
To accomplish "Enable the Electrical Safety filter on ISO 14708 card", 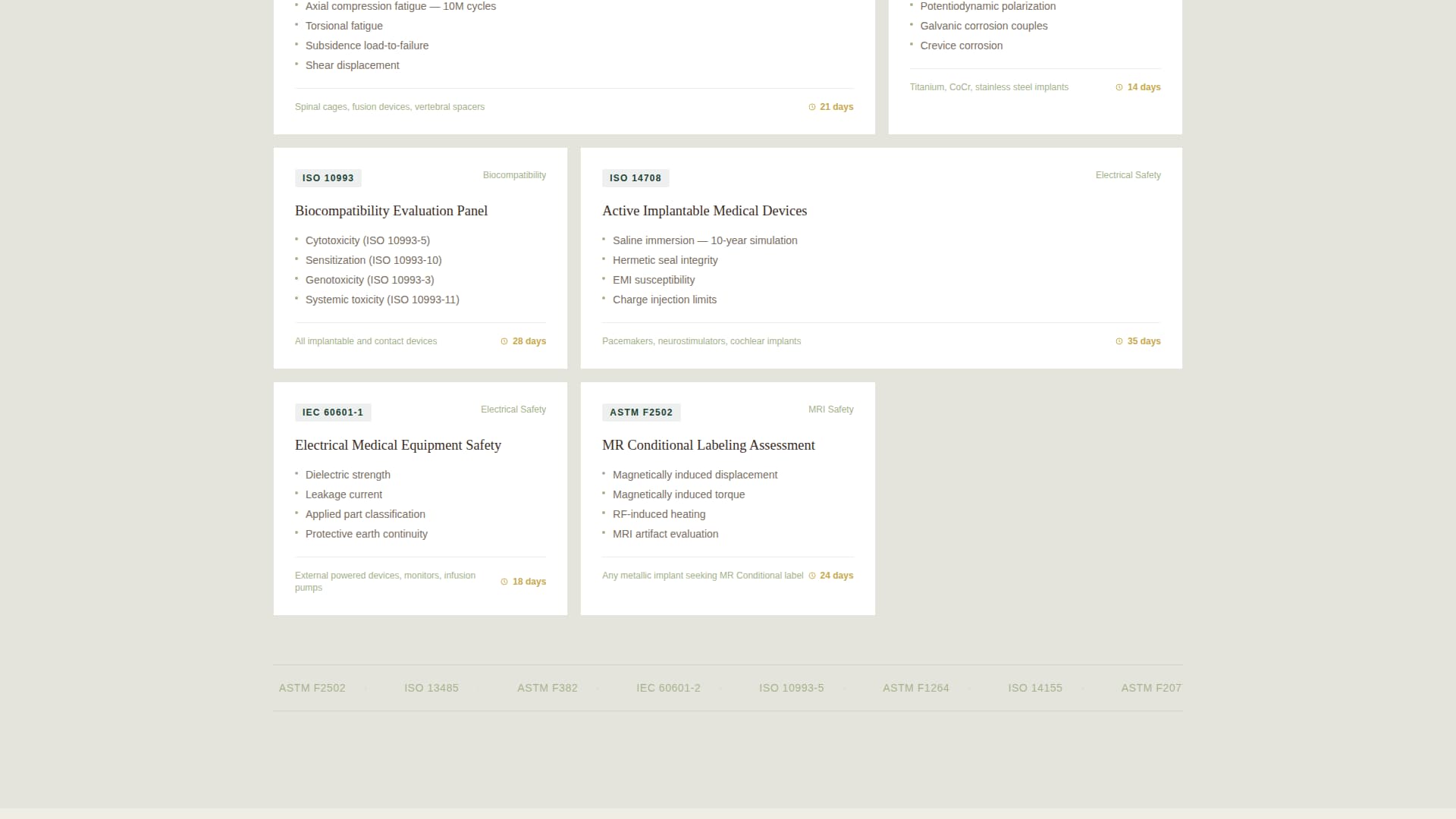I will (1128, 175).
